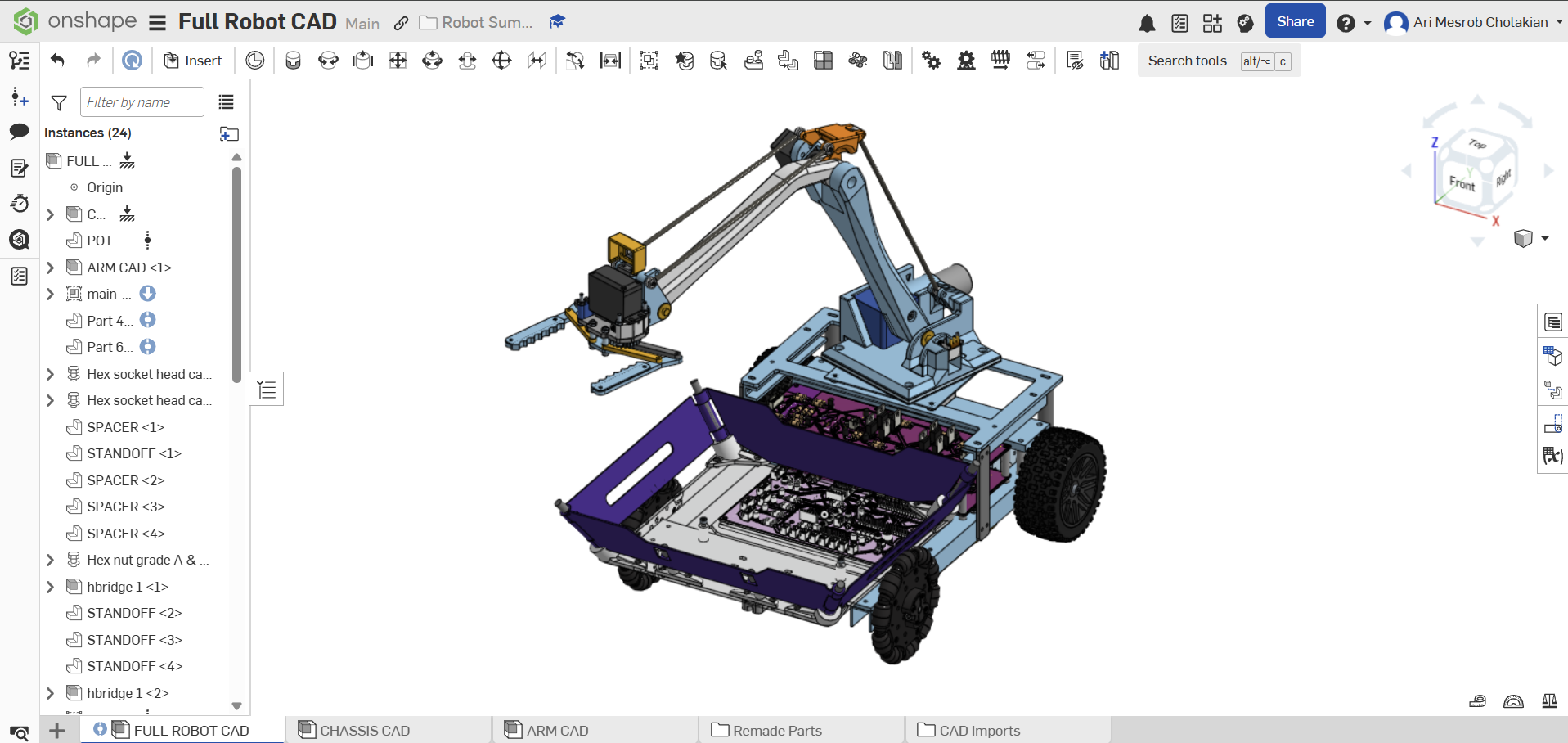The height and width of the screenshot is (743, 1568).
Task: Expand the hbridge 1 <1> instance
Action: click(50, 587)
